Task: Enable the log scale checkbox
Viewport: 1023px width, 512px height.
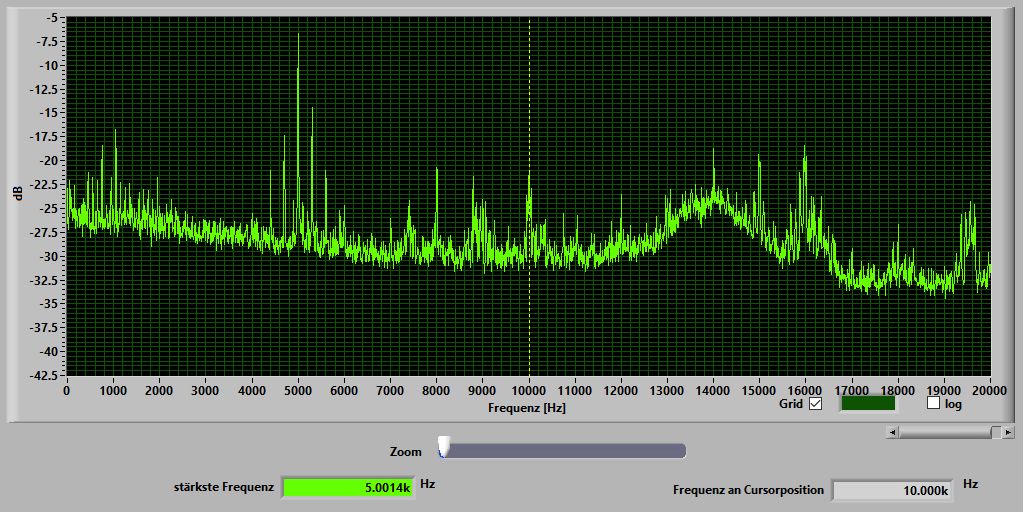Action: [x=934, y=404]
